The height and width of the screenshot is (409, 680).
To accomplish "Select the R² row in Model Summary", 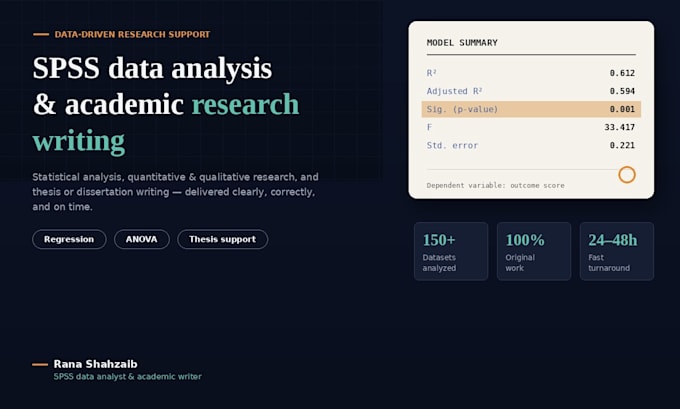I will coord(531,73).
